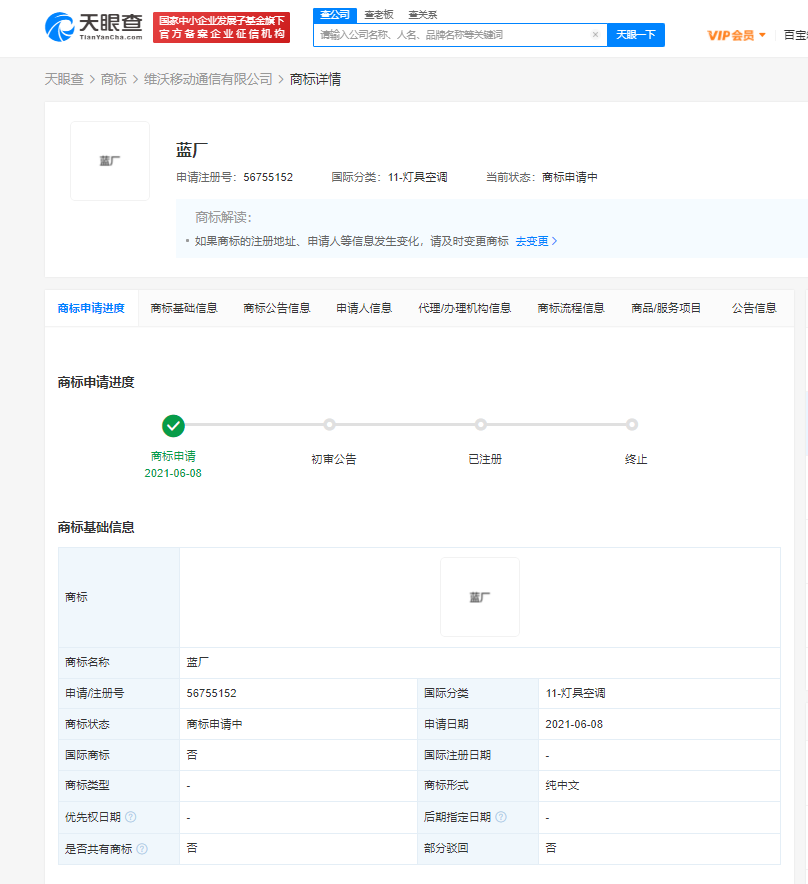Click the red official certification banner
Image resolution: width=808 pixels, height=884 pixels.
[221, 27]
